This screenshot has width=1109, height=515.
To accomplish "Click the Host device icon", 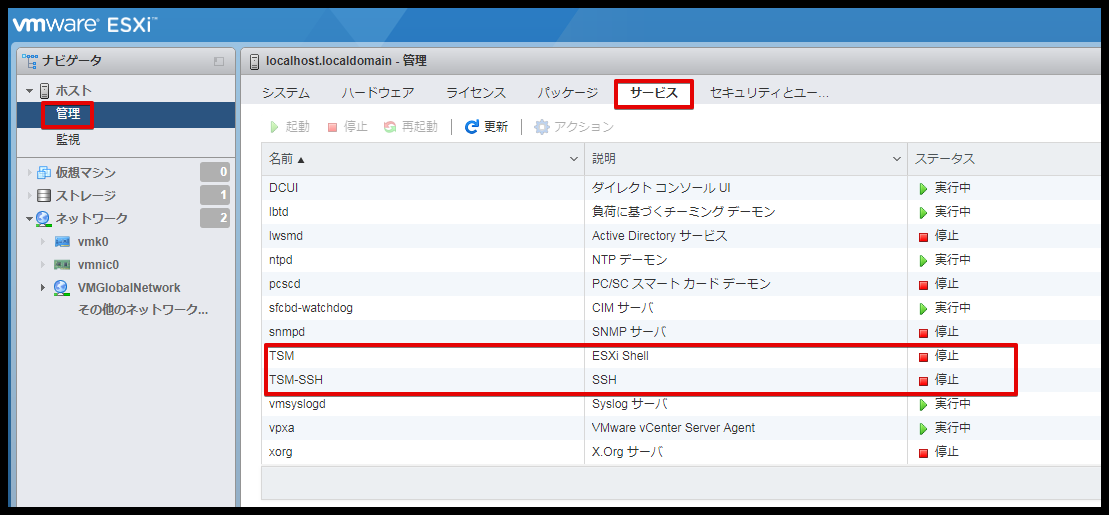I will click(45, 91).
